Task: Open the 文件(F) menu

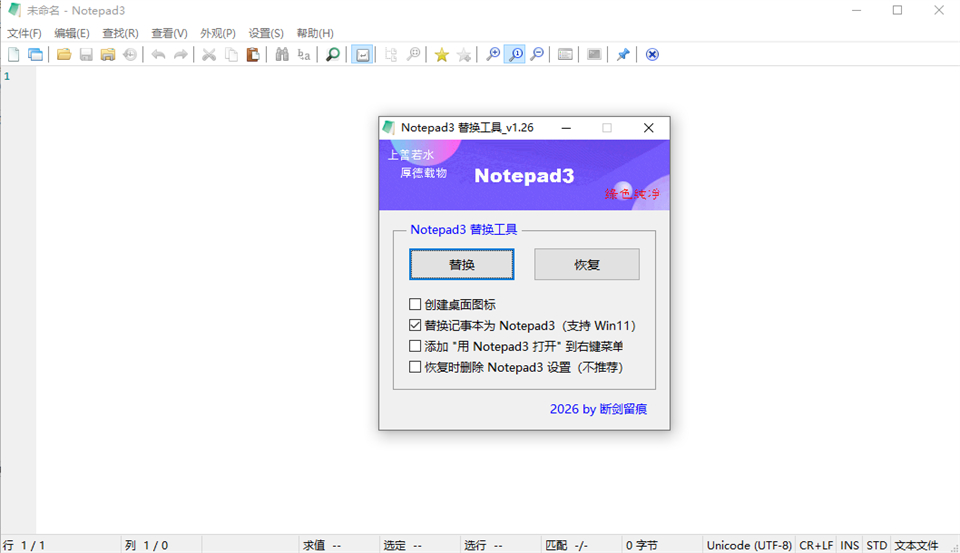Action: pos(24,33)
